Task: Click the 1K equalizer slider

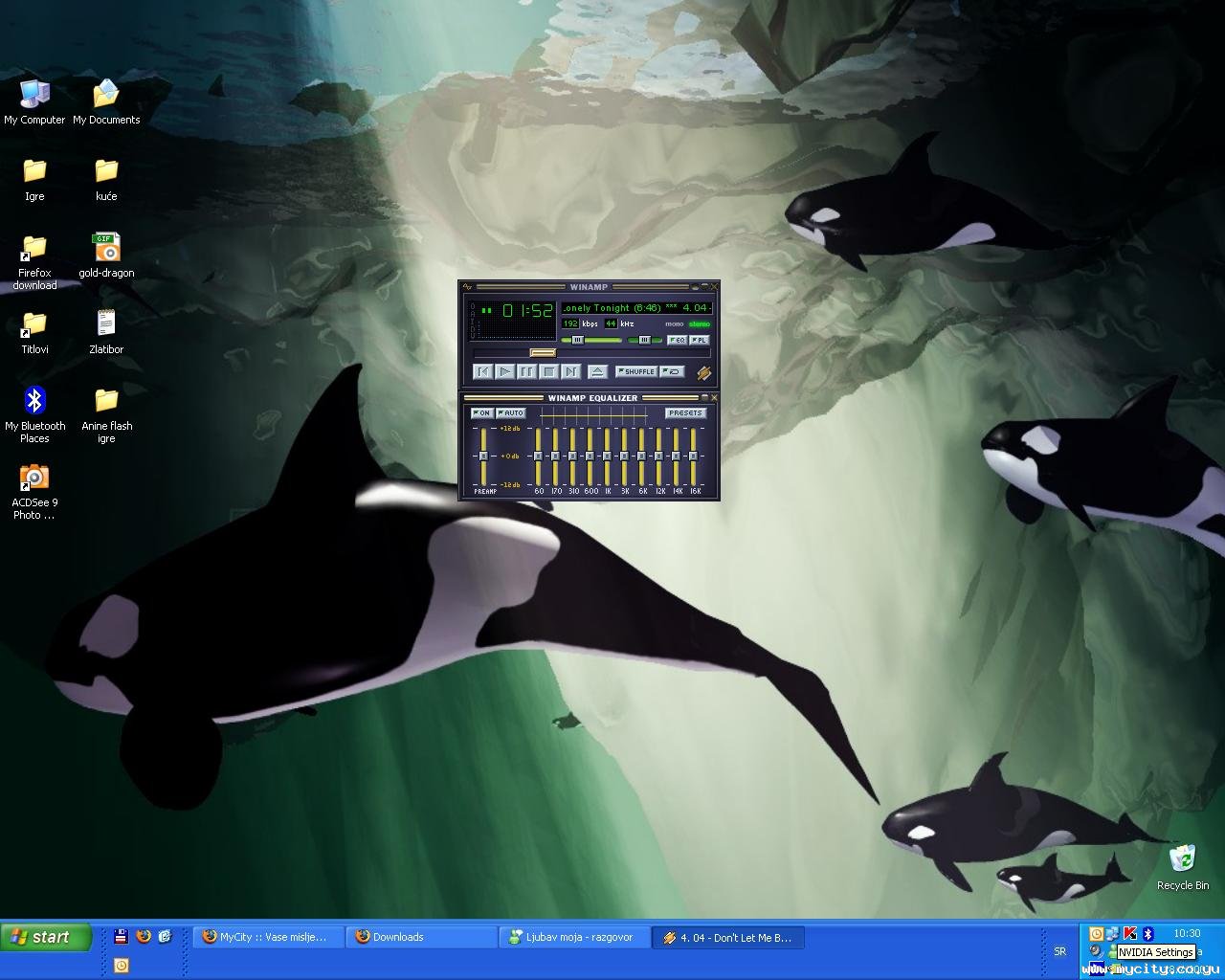Action: [608, 457]
